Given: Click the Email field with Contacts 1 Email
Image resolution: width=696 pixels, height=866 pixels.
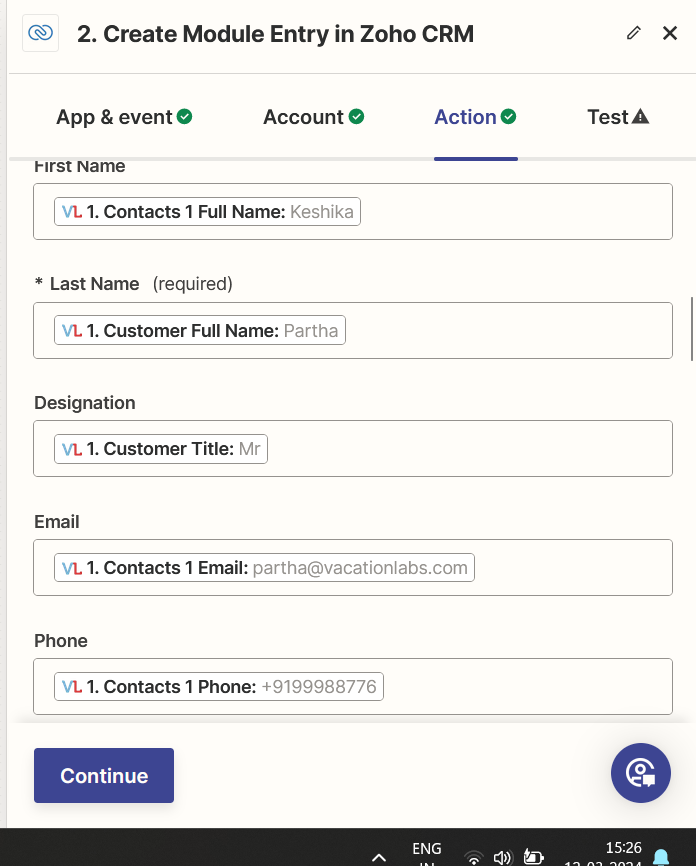Looking at the screenshot, I should click(x=265, y=568).
